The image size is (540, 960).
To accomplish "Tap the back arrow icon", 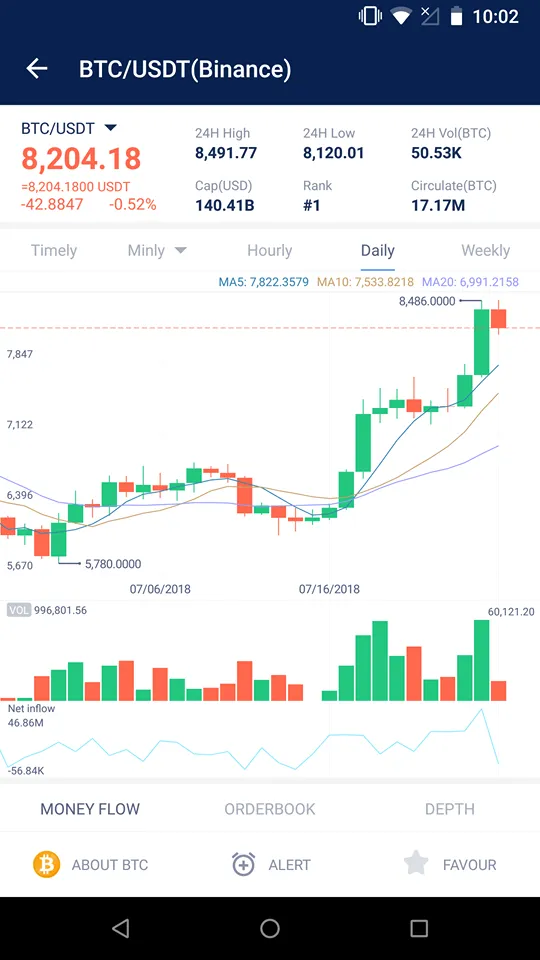I will pyautogui.click(x=37, y=69).
